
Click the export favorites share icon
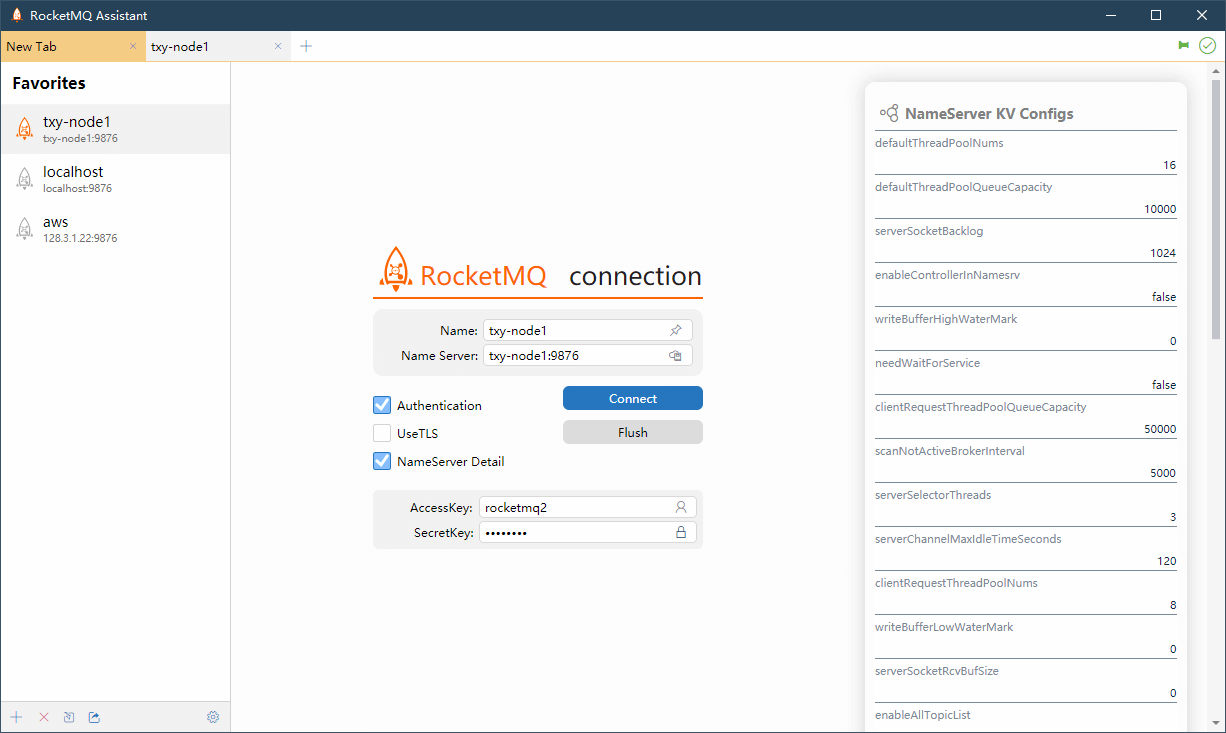[x=95, y=717]
